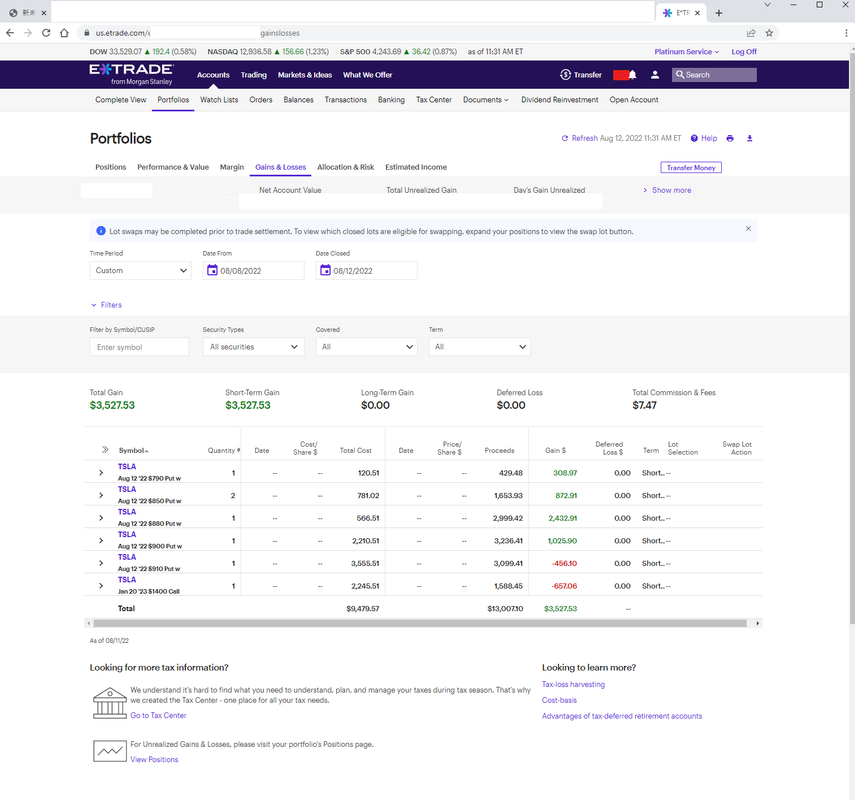Expand the TSLA $910 Put row
The height and width of the screenshot is (800, 855).
pyautogui.click(x=101, y=563)
